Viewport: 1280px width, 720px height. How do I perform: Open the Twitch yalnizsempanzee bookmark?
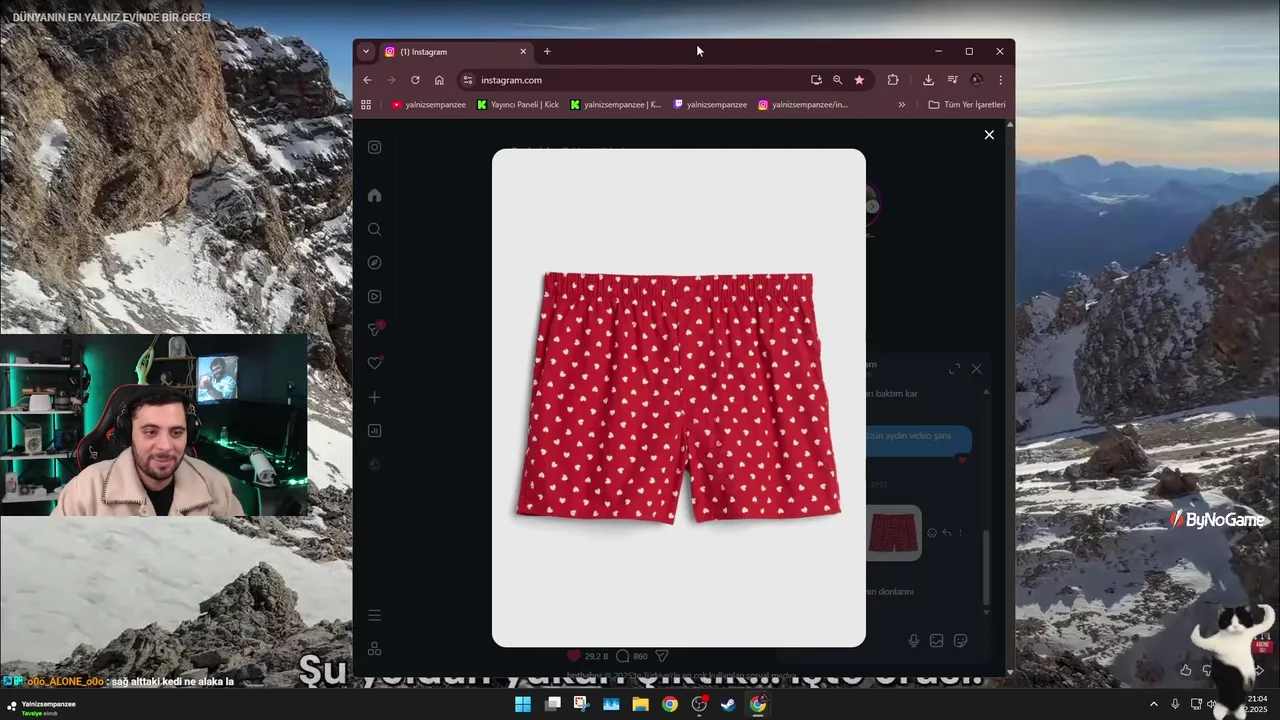[710, 104]
